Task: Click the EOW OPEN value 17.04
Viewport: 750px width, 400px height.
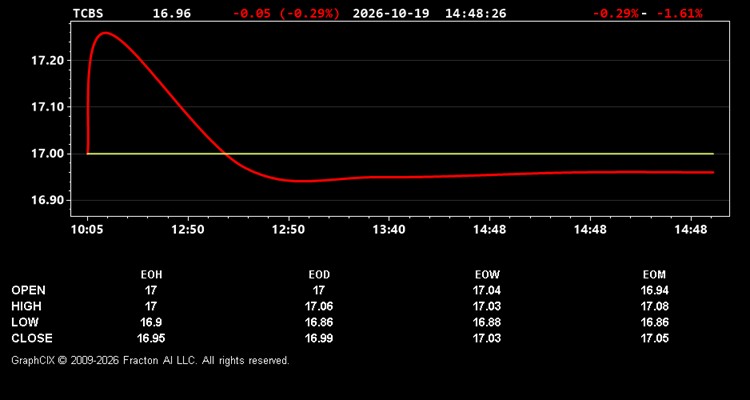Action: click(x=487, y=290)
